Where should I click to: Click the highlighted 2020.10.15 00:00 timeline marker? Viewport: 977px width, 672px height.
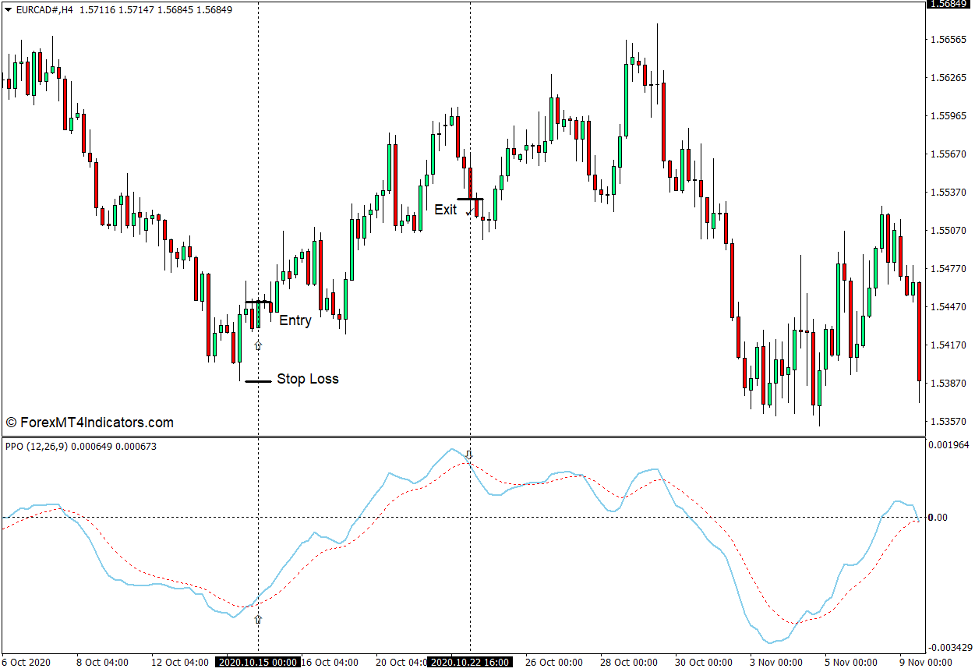(258, 662)
